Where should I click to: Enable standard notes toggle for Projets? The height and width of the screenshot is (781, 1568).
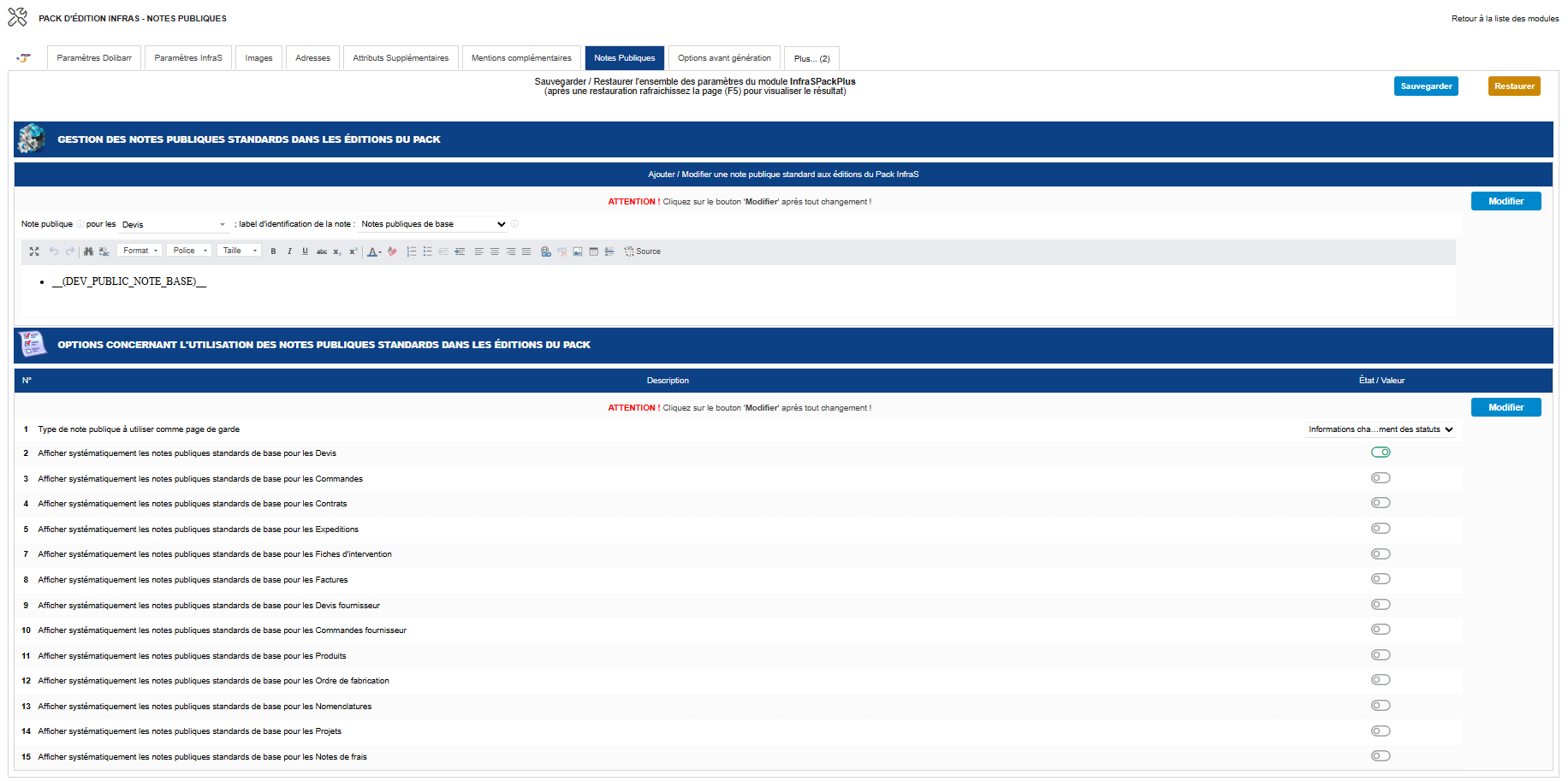1381,731
